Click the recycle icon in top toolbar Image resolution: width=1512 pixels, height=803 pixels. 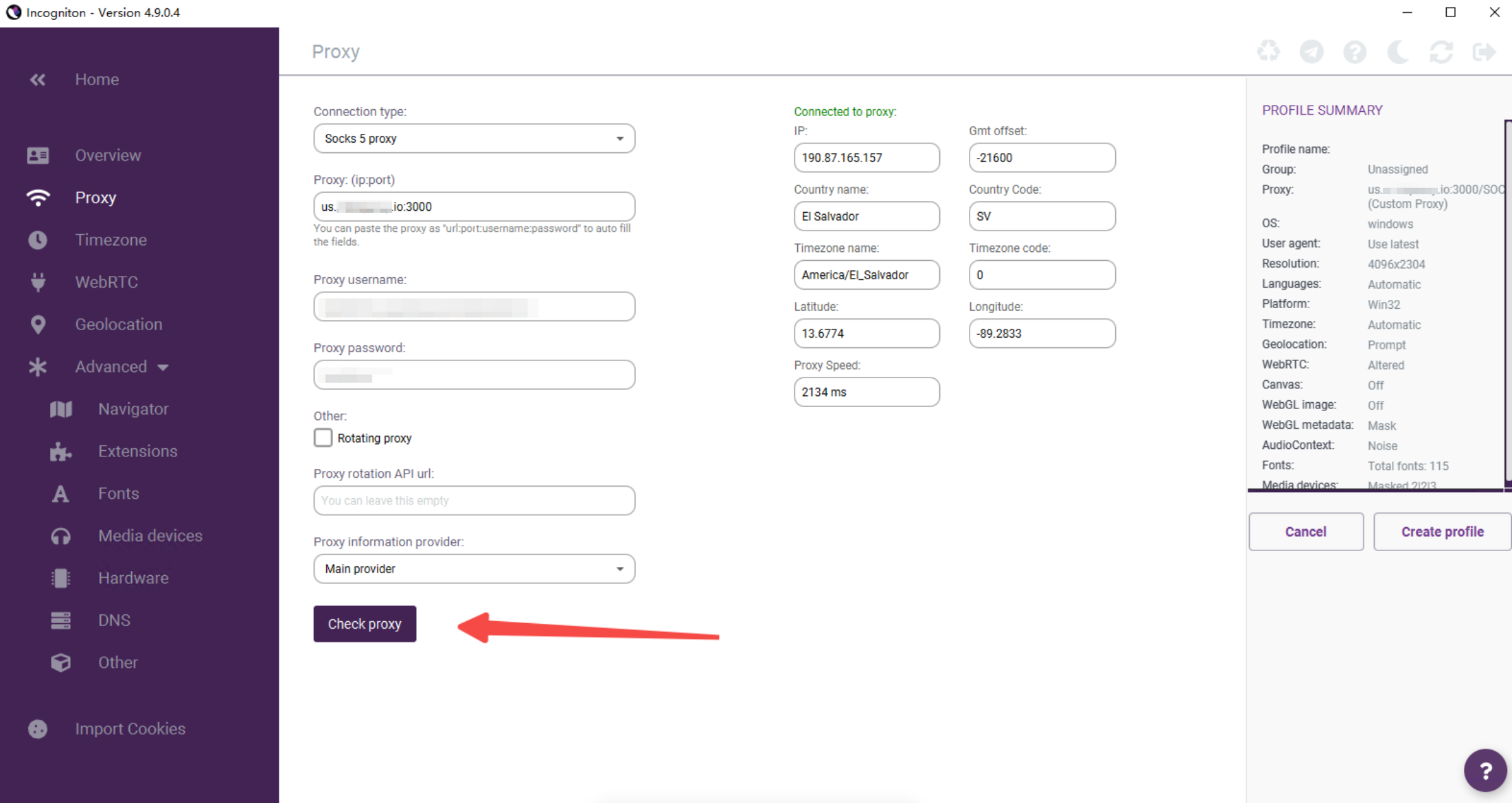[1268, 51]
